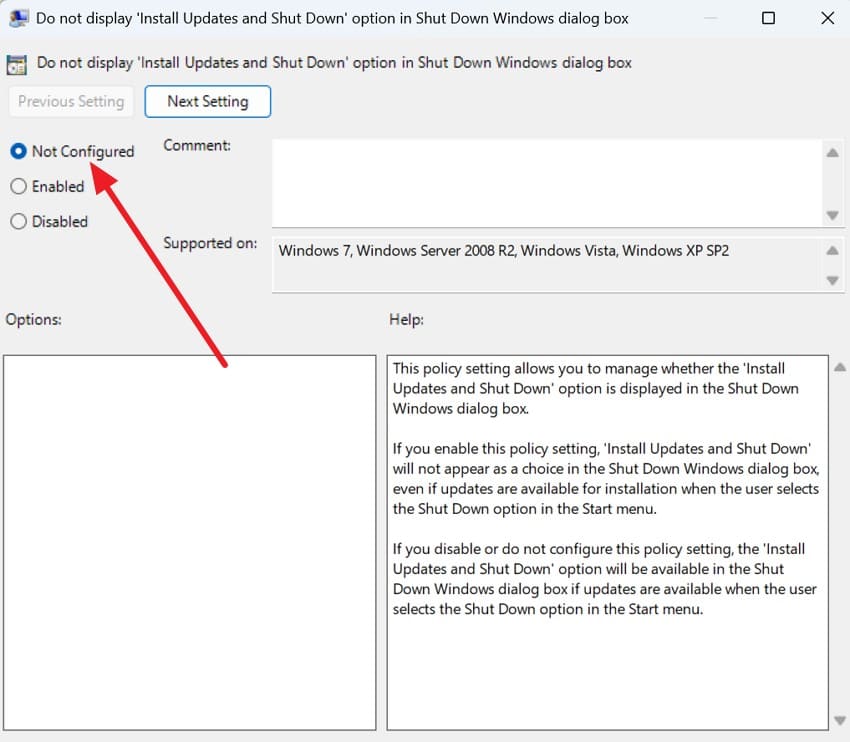Maximize the policy dialog window
850x742 pixels.
click(x=768, y=18)
